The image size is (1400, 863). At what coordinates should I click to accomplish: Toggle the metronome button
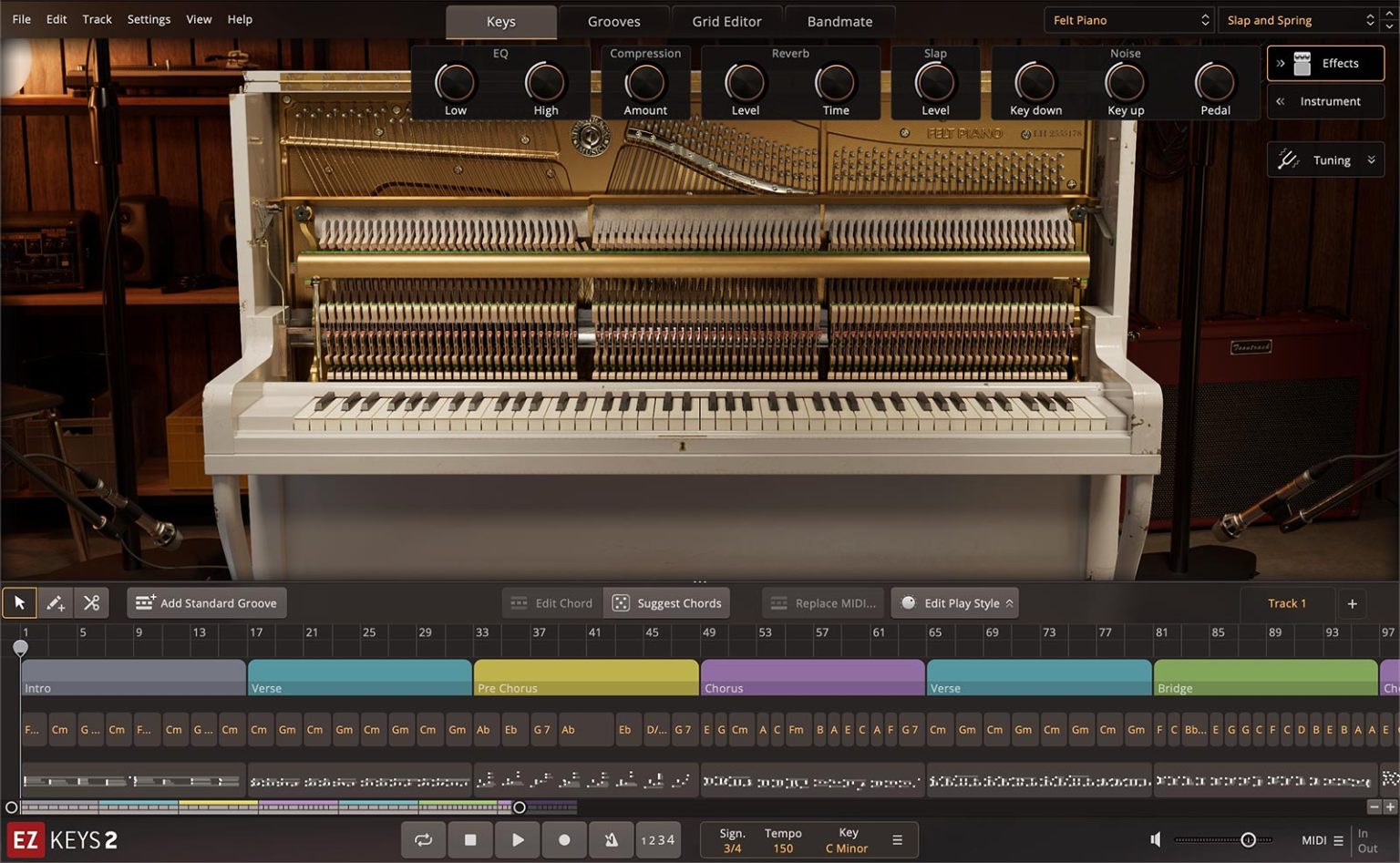tap(612, 839)
